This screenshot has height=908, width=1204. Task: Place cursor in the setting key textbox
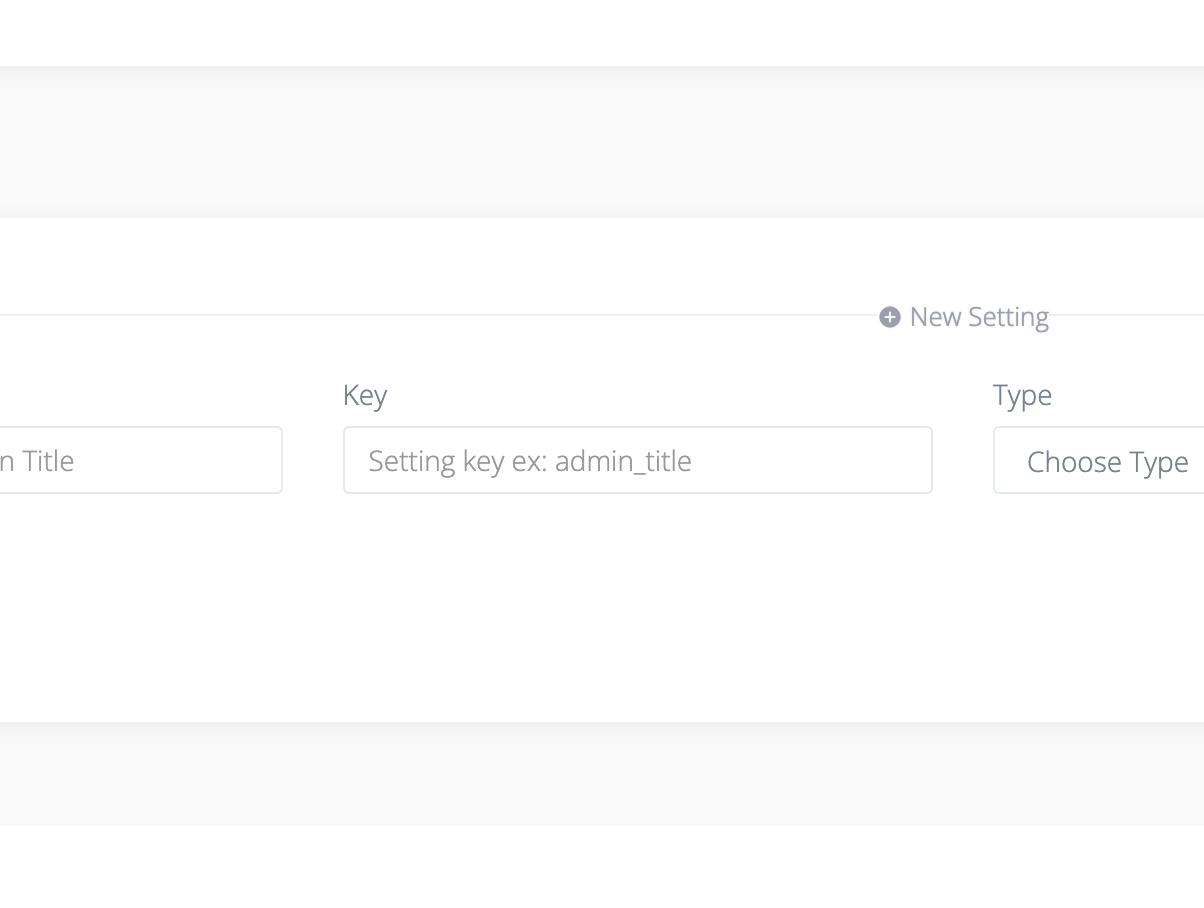pos(637,460)
